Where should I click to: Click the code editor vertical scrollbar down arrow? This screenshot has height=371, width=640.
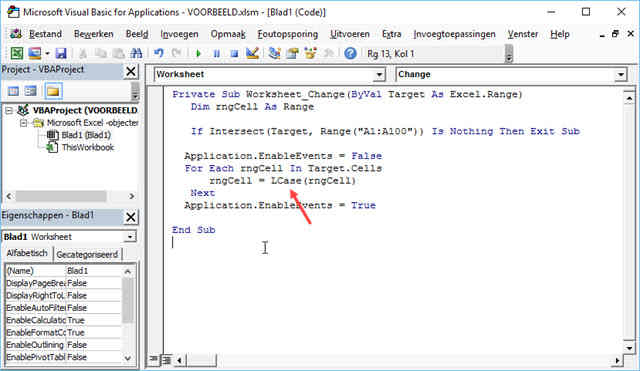pos(629,348)
